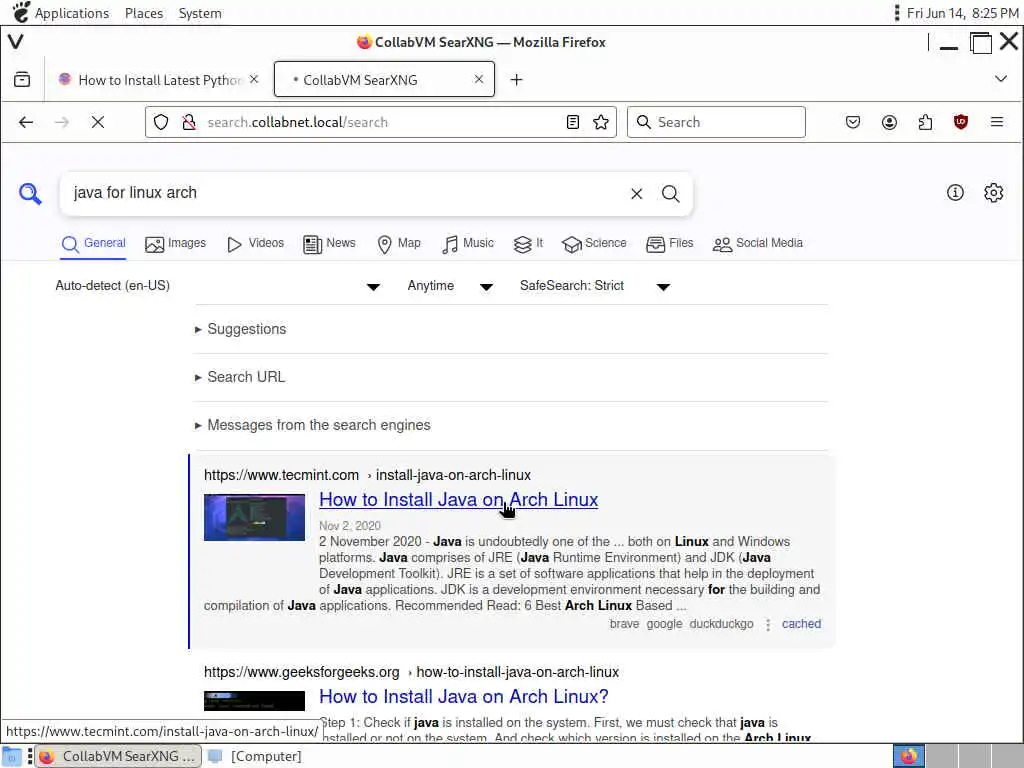Focus the Firefox address bar

pyautogui.click(x=382, y=122)
